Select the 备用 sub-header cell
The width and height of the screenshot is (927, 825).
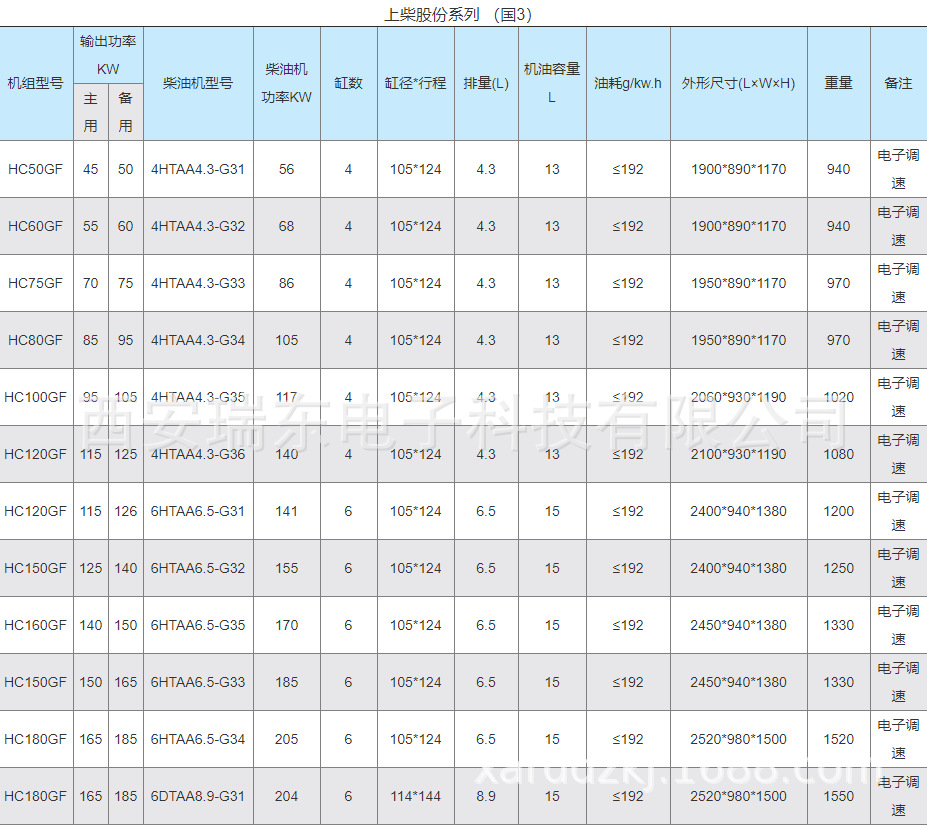point(125,112)
